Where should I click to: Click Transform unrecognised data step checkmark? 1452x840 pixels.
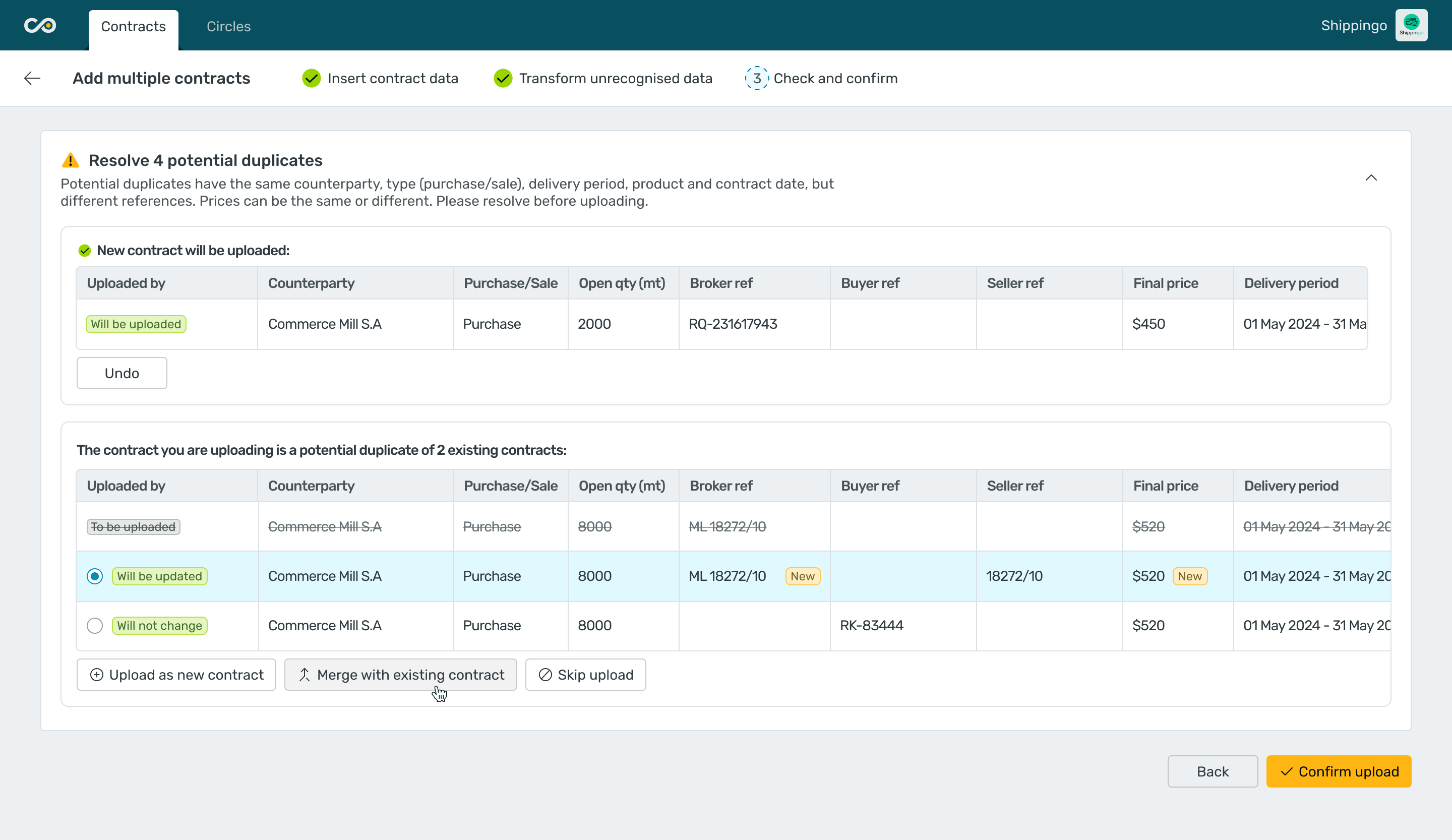[503, 78]
